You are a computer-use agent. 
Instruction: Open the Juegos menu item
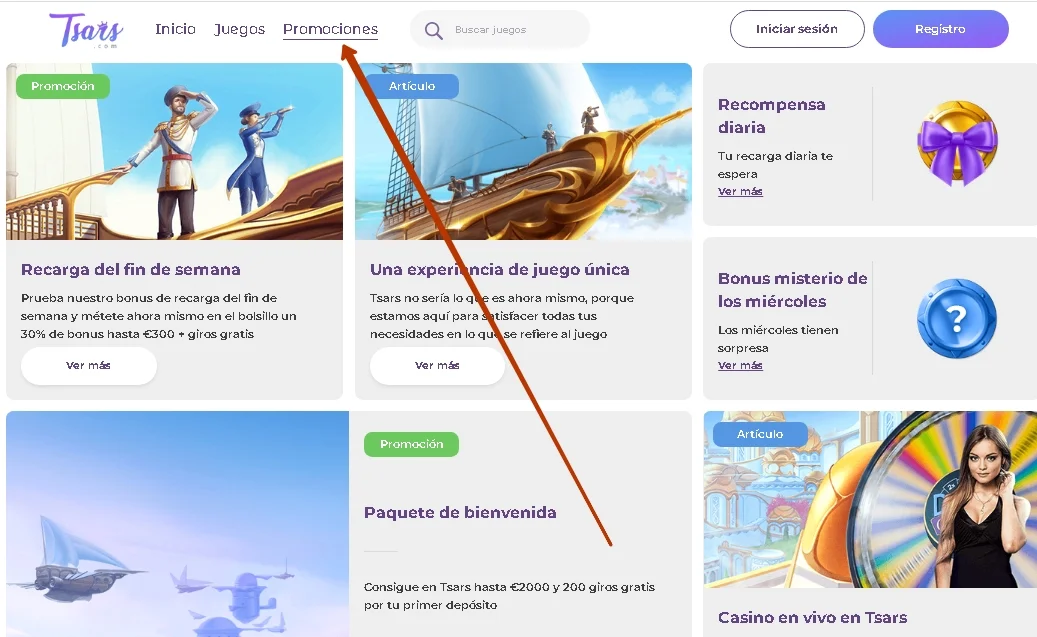tap(239, 29)
